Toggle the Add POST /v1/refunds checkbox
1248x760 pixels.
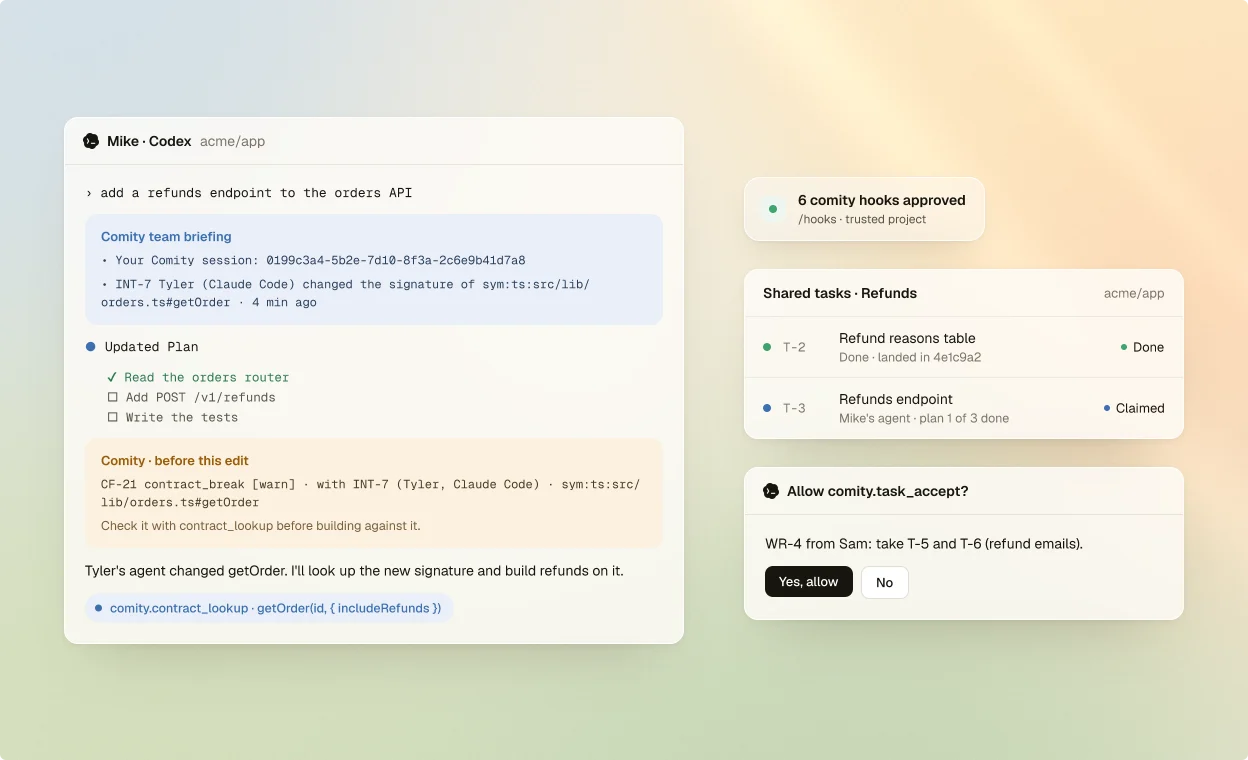(113, 397)
